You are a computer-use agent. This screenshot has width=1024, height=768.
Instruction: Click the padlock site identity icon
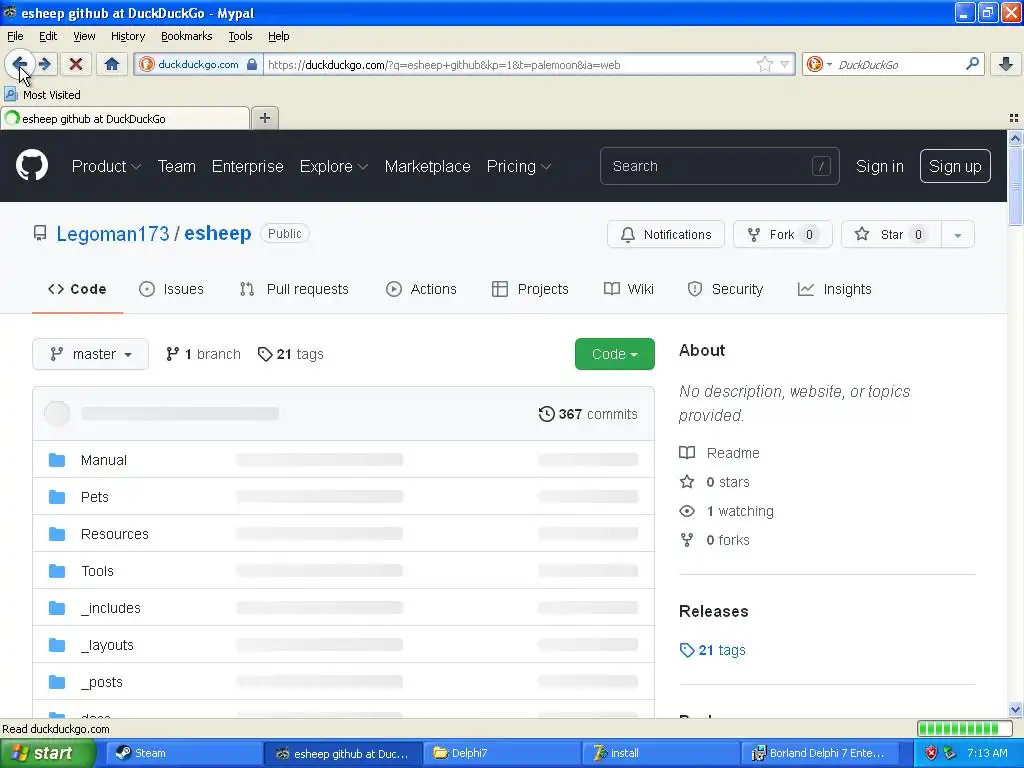point(252,64)
